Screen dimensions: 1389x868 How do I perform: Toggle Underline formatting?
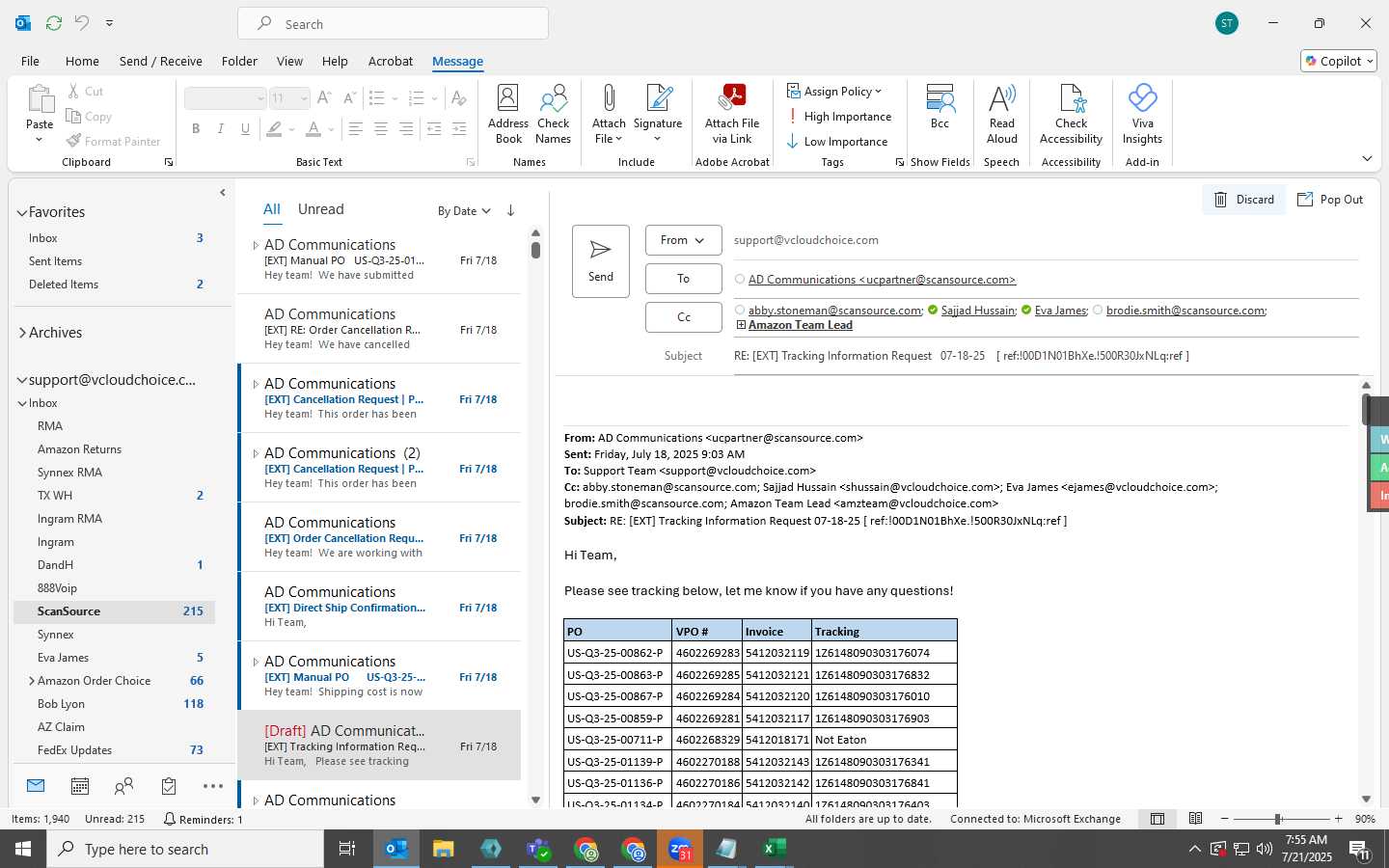tap(246, 128)
